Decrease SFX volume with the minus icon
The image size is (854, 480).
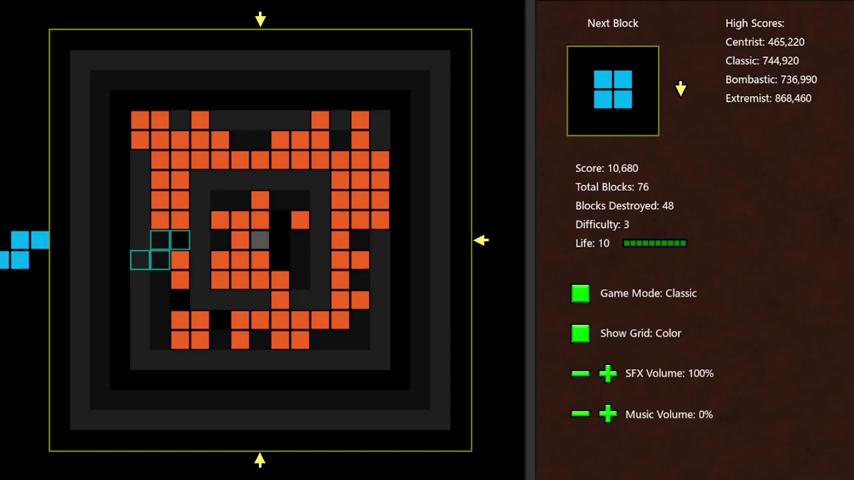580,373
